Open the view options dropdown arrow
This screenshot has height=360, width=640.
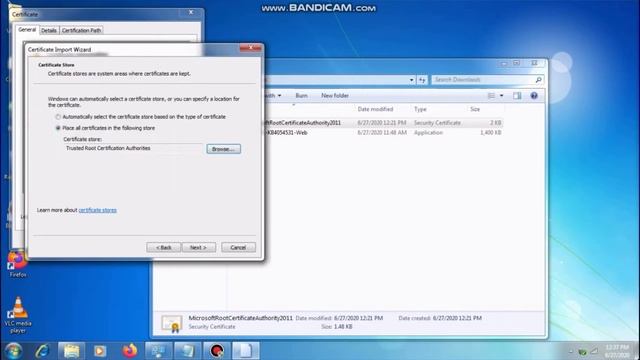click(x=502, y=96)
